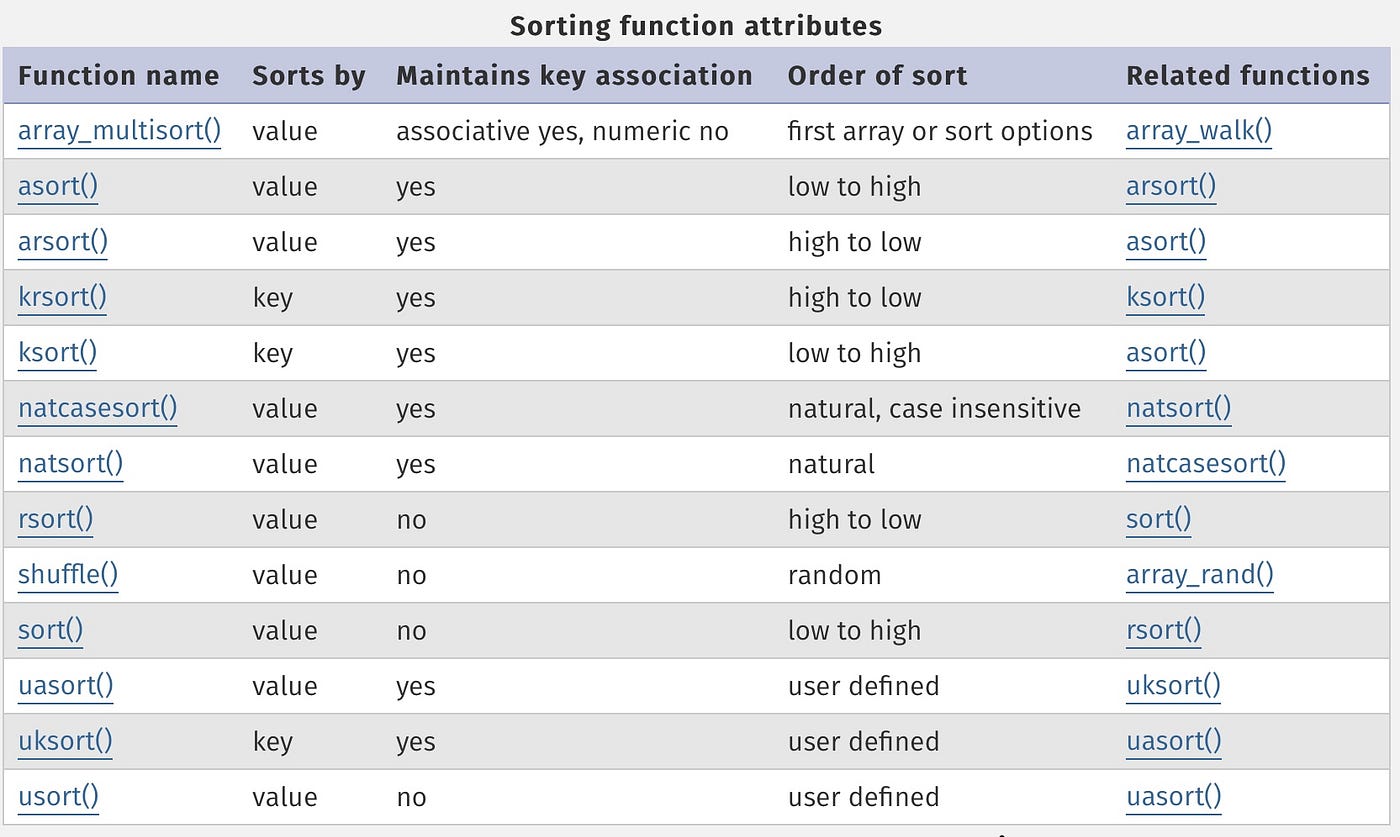Click the usort() function link
Image resolution: width=1400 pixels, height=837 pixels.
coord(58,797)
